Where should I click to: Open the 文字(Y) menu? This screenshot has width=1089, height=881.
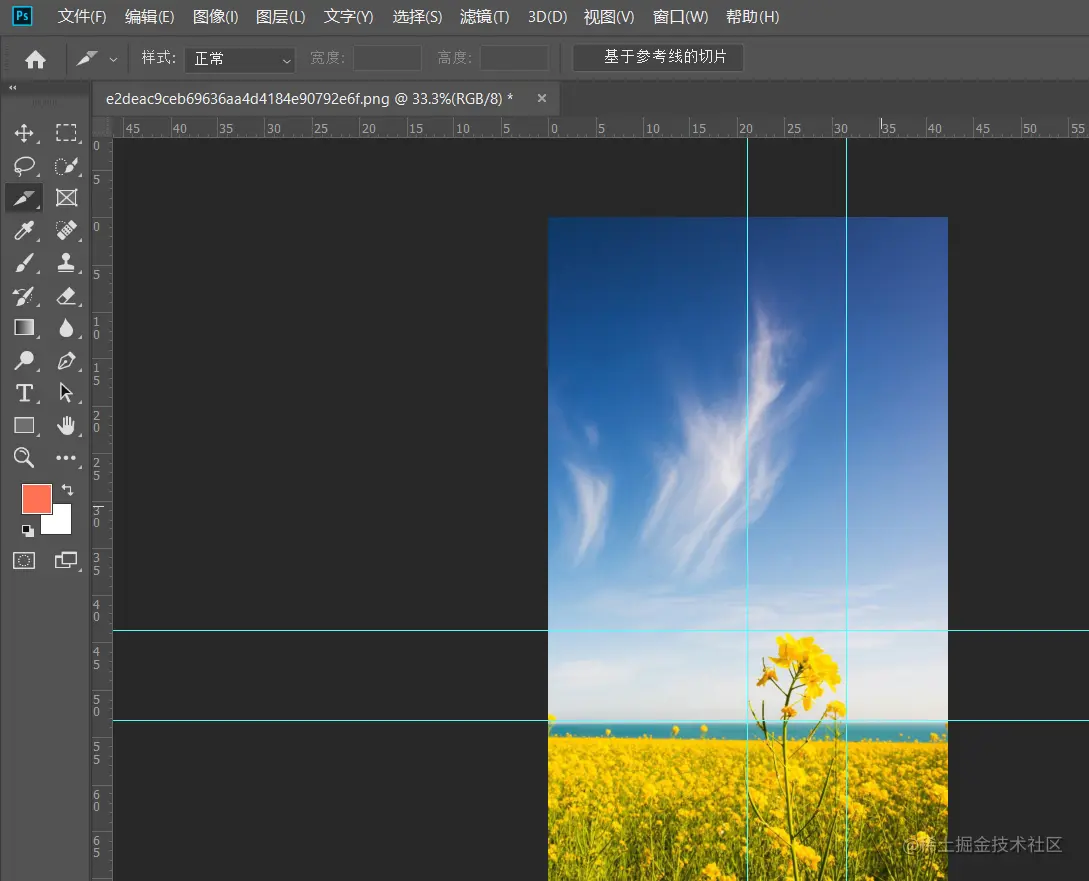[x=349, y=17]
